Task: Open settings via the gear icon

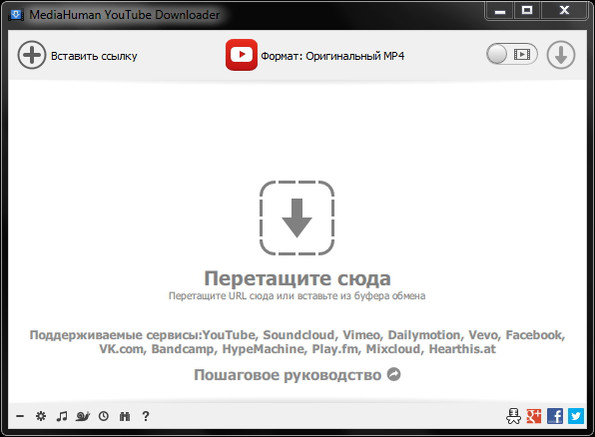Action: (41, 416)
